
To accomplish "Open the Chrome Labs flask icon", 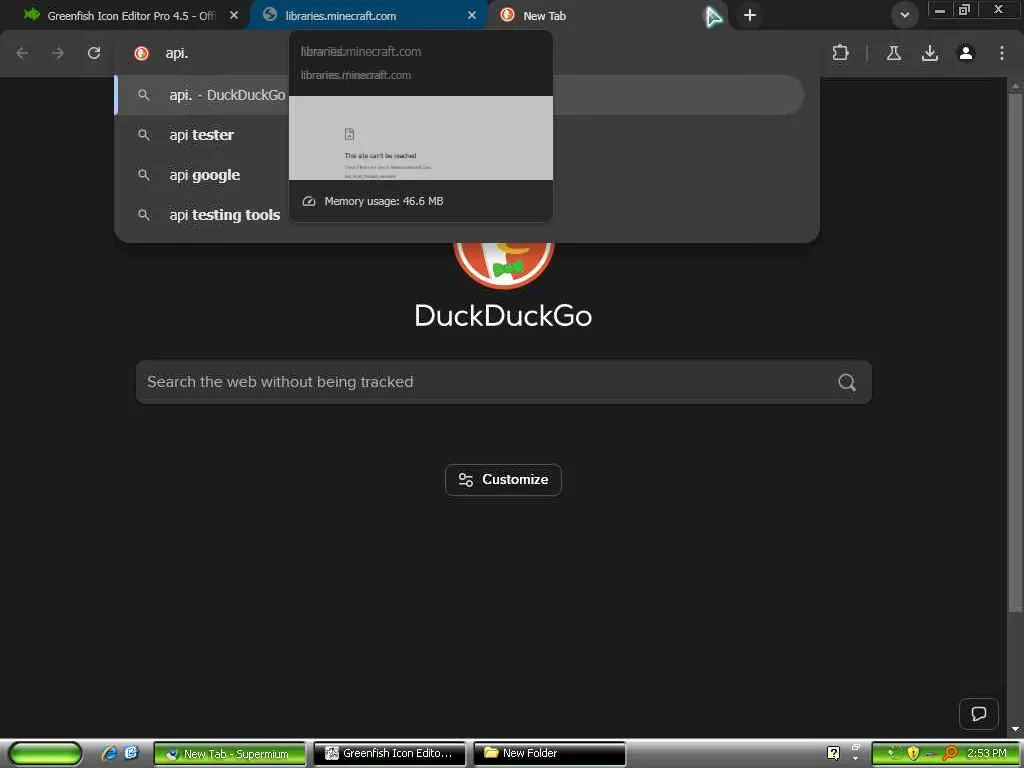I will [x=894, y=53].
